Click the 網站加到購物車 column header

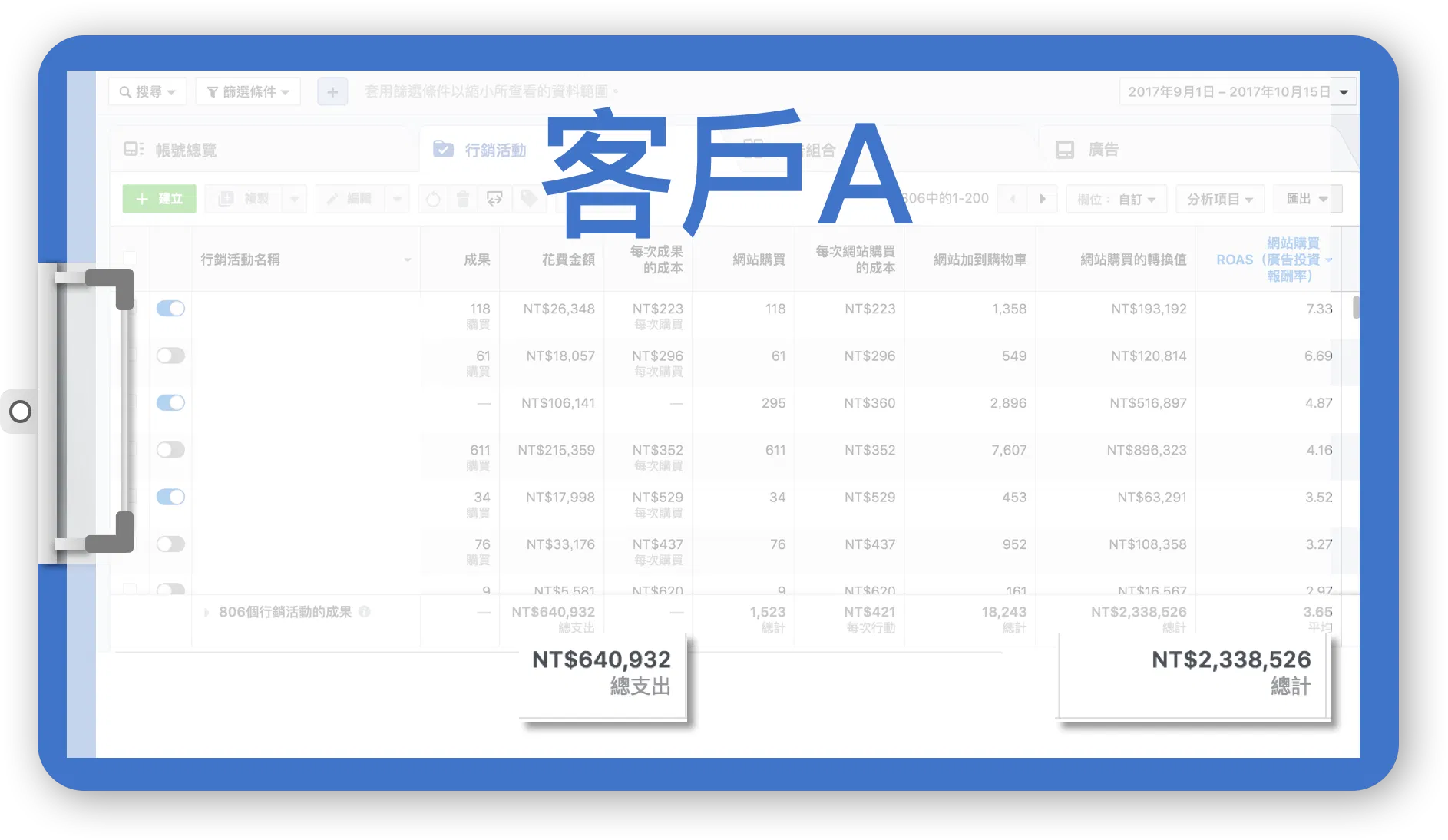pyautogui.click(x=980, y=260)
